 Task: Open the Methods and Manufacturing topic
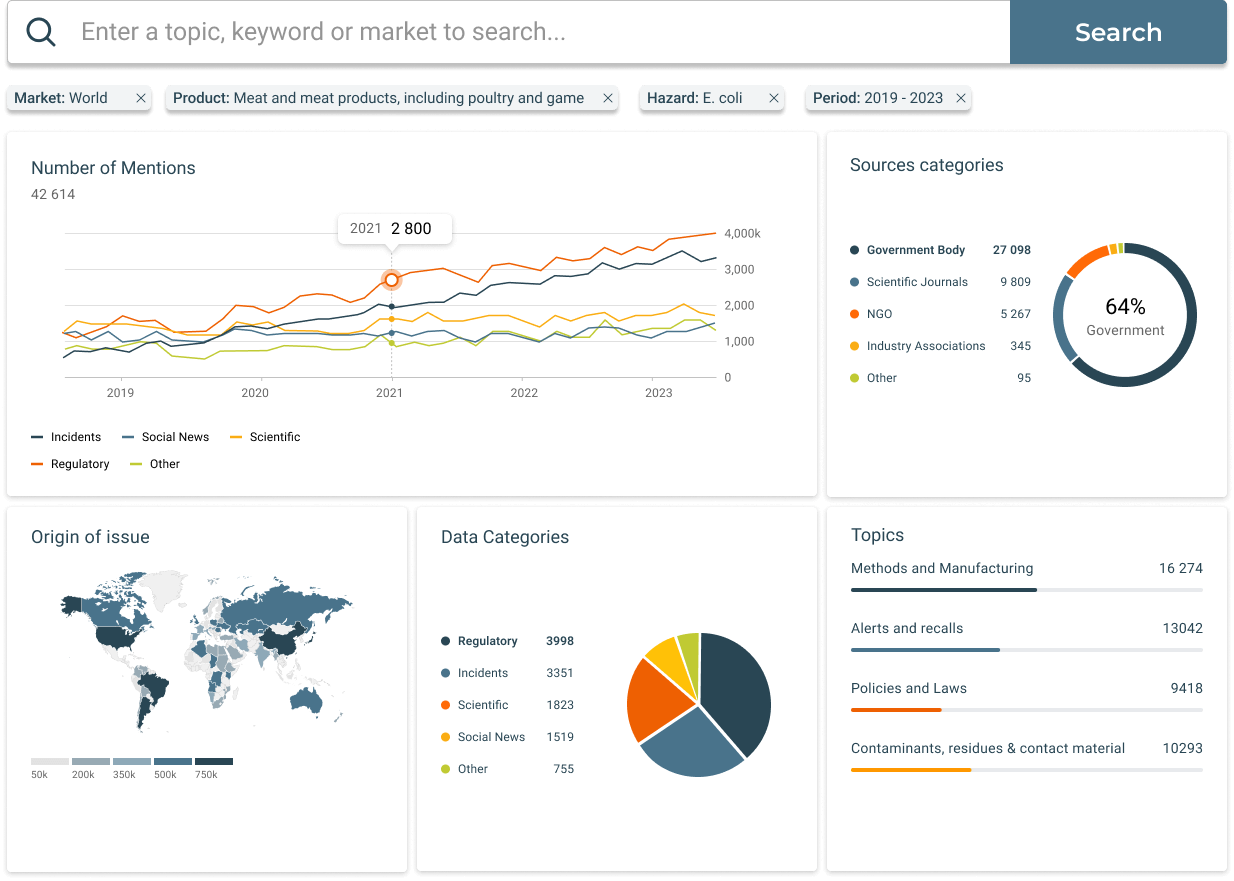tap(942, 568)
